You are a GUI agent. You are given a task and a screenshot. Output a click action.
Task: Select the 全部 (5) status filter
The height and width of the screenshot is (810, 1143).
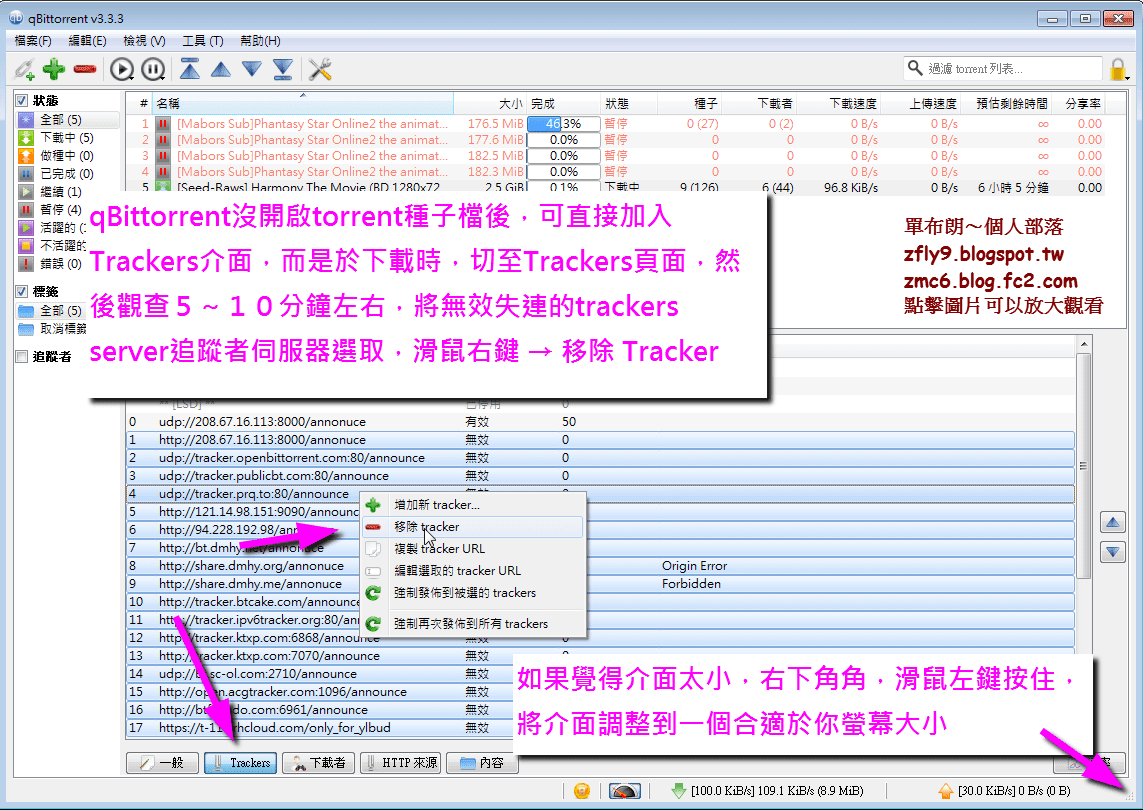(x=69, y=120)
